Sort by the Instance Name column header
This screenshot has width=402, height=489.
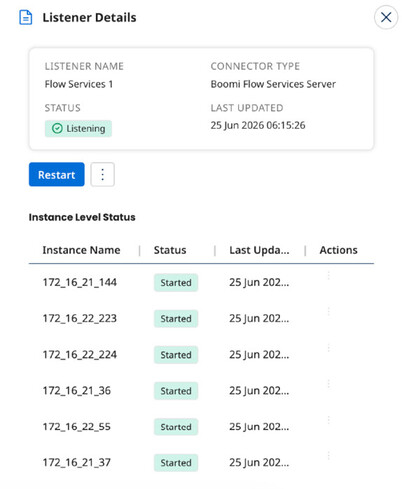[81, 250]
